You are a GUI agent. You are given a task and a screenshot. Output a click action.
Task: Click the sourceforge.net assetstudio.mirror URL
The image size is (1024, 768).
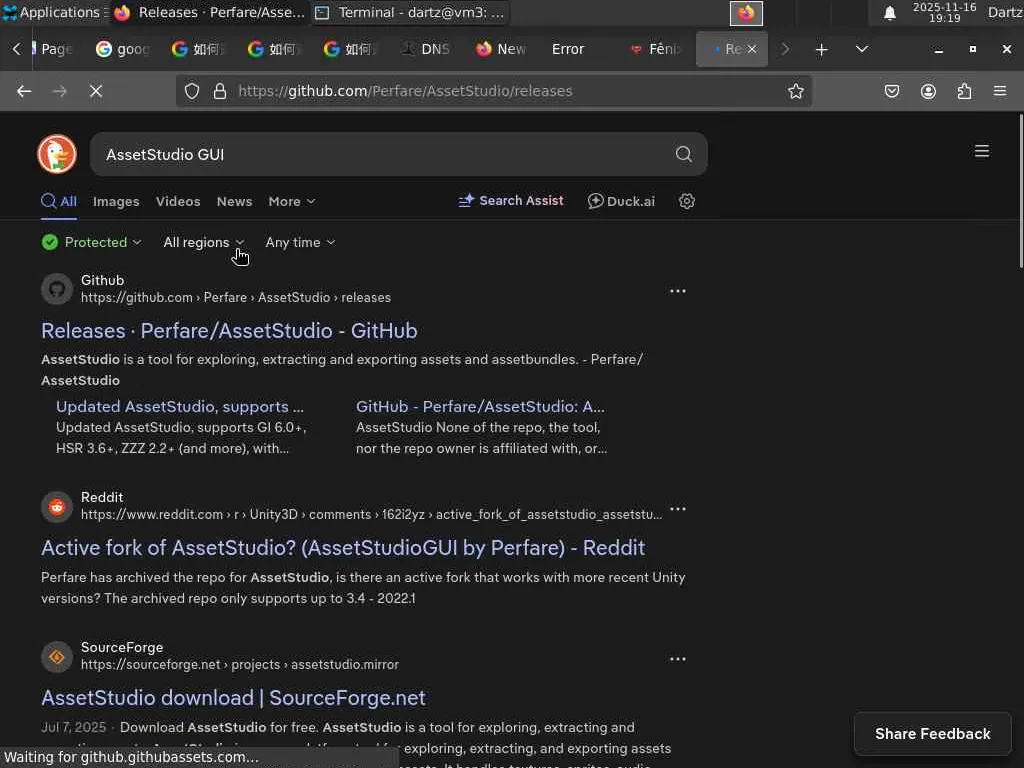[x=240, y=665]
